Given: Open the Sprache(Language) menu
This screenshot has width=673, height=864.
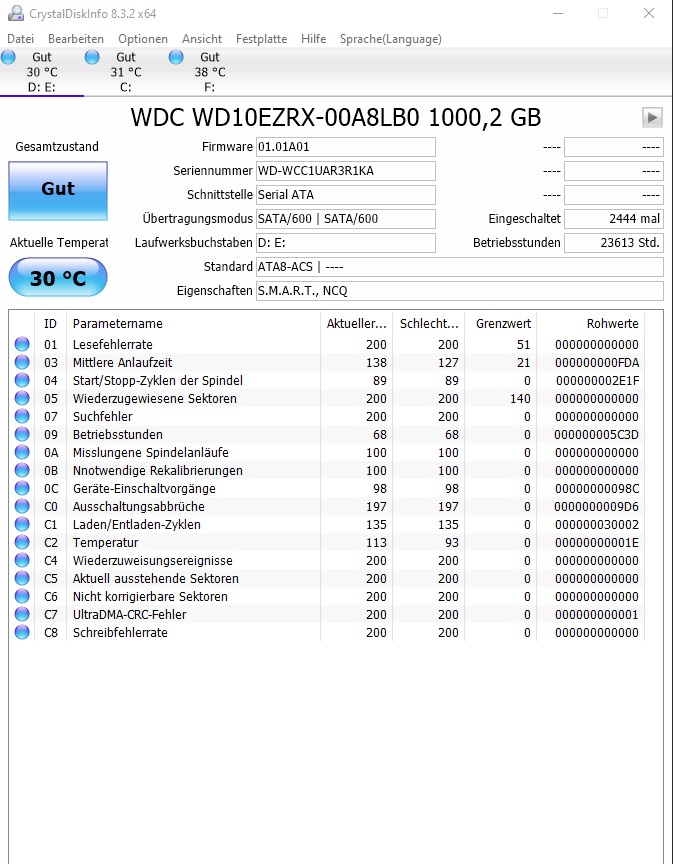Looking at the screenshot, I should click(391, 39).
